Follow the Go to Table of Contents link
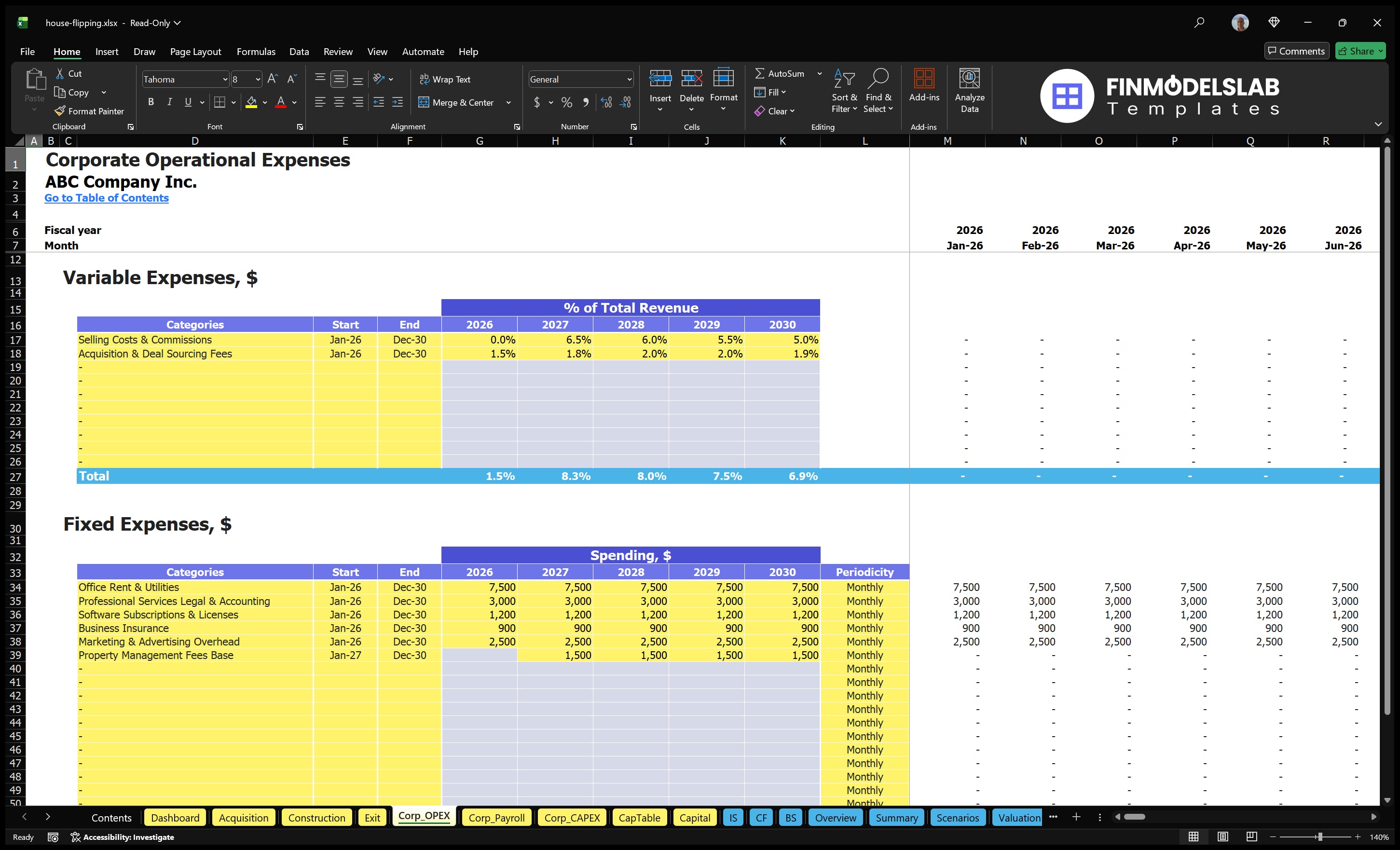1400x850 pixels. [106, 198]
